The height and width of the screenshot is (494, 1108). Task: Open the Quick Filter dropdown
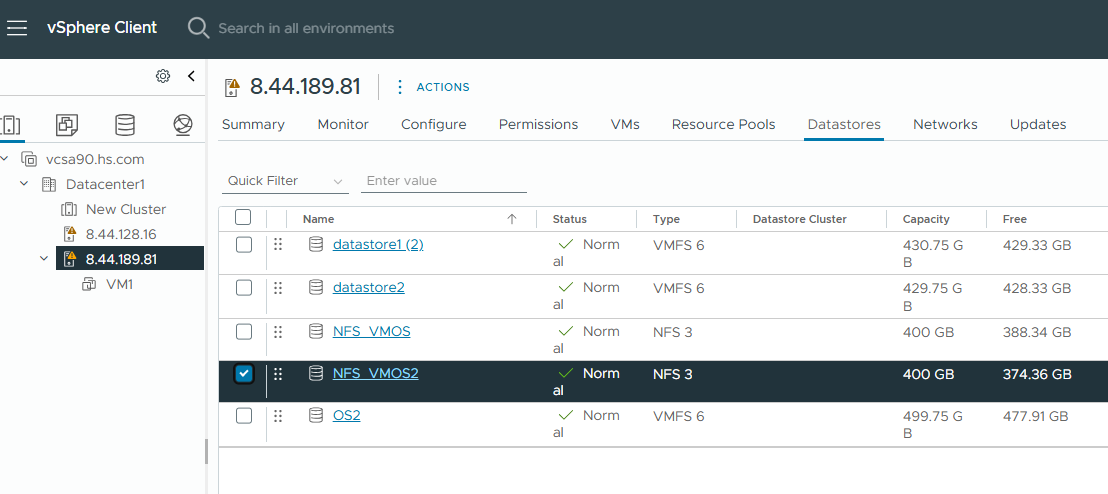(x=285, y=181)
